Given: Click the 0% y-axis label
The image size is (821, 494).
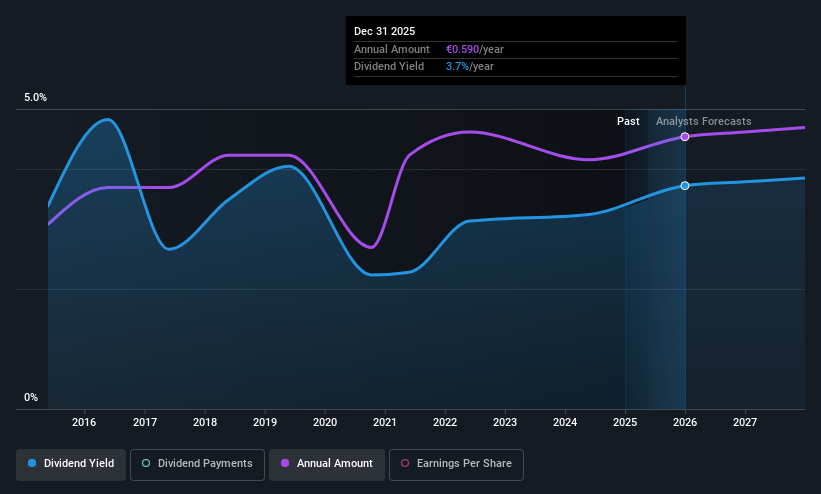Looking at the screenshot, I should tap(31, 398).
